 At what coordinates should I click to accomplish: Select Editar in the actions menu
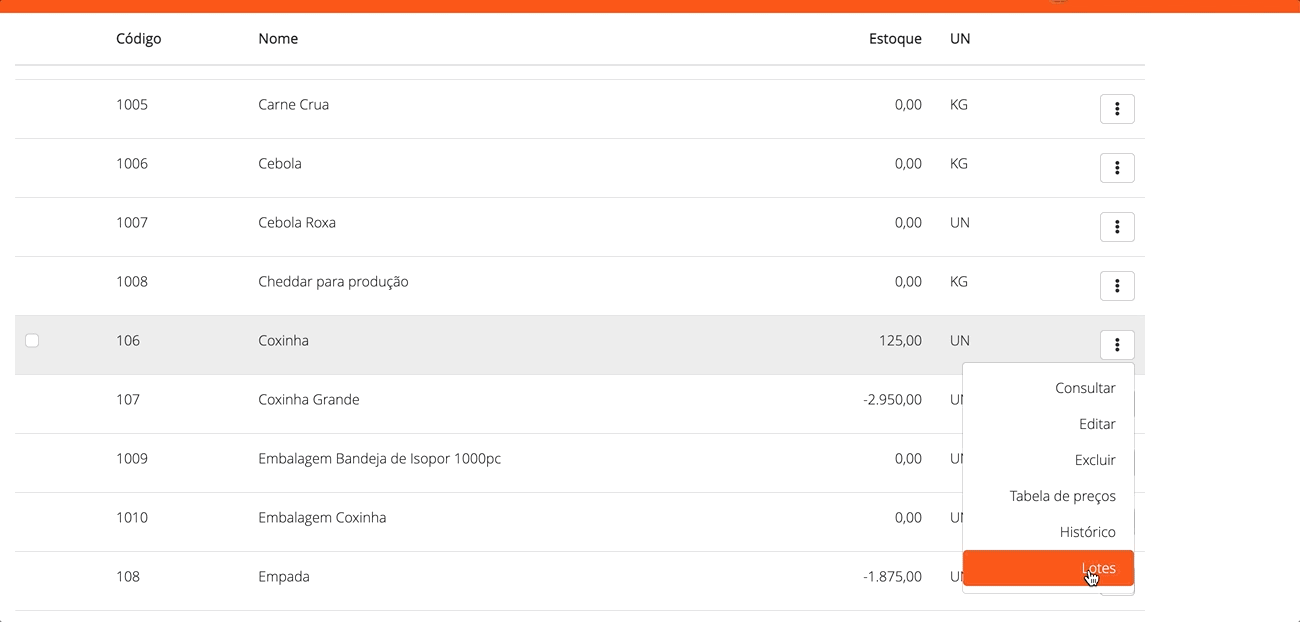[x=1096, y=424]
